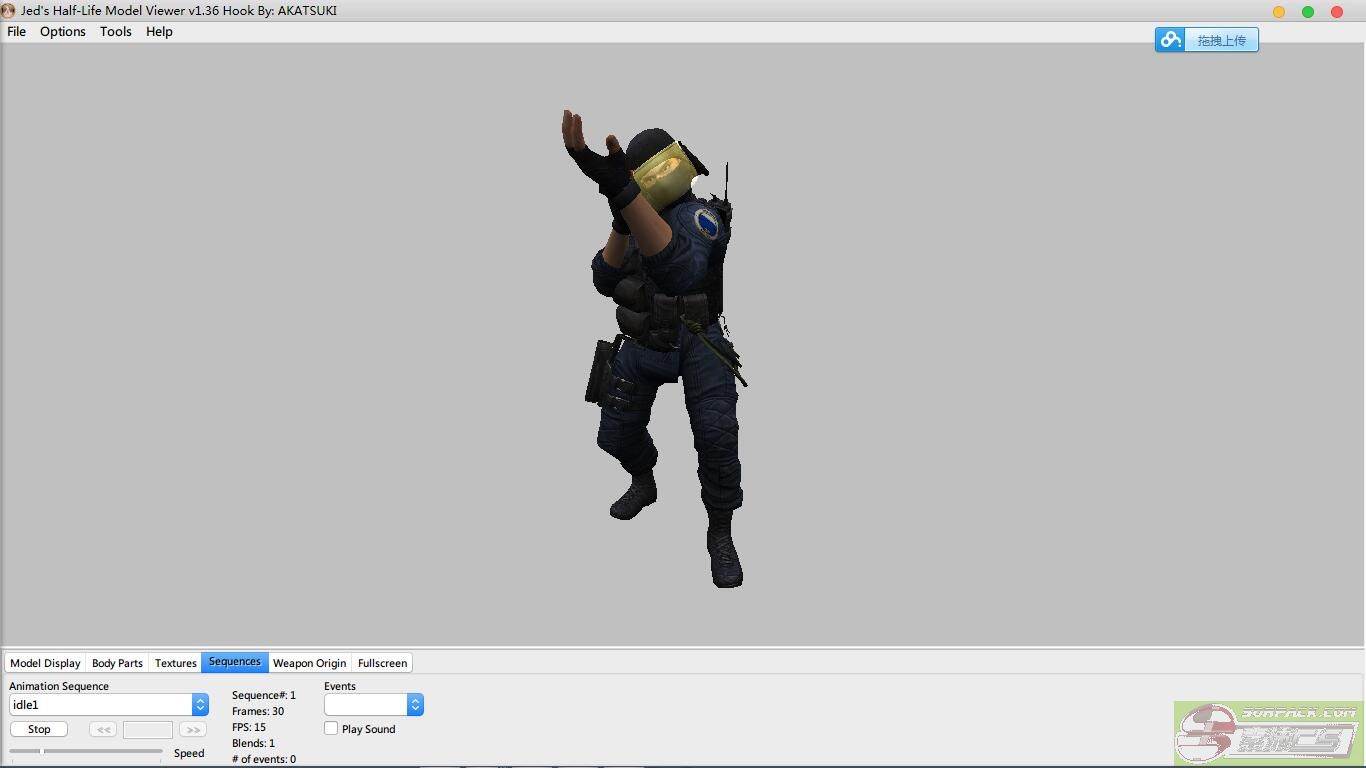Enable the Play Sound checkbox

pos(331,729)
